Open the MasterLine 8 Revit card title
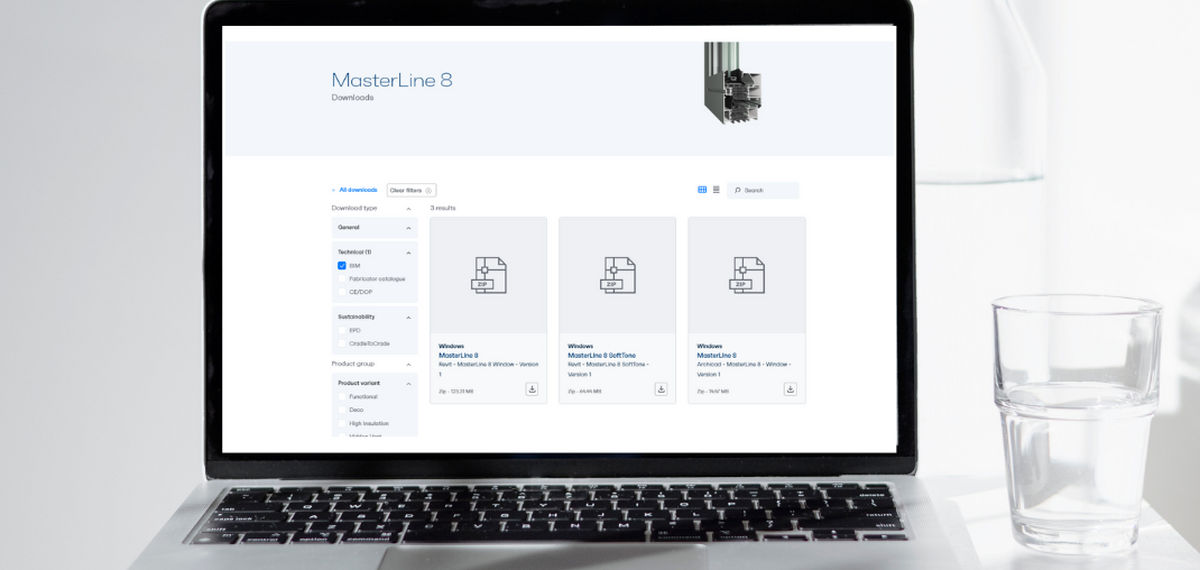1200x570 pixels. (x=458, y=355)
